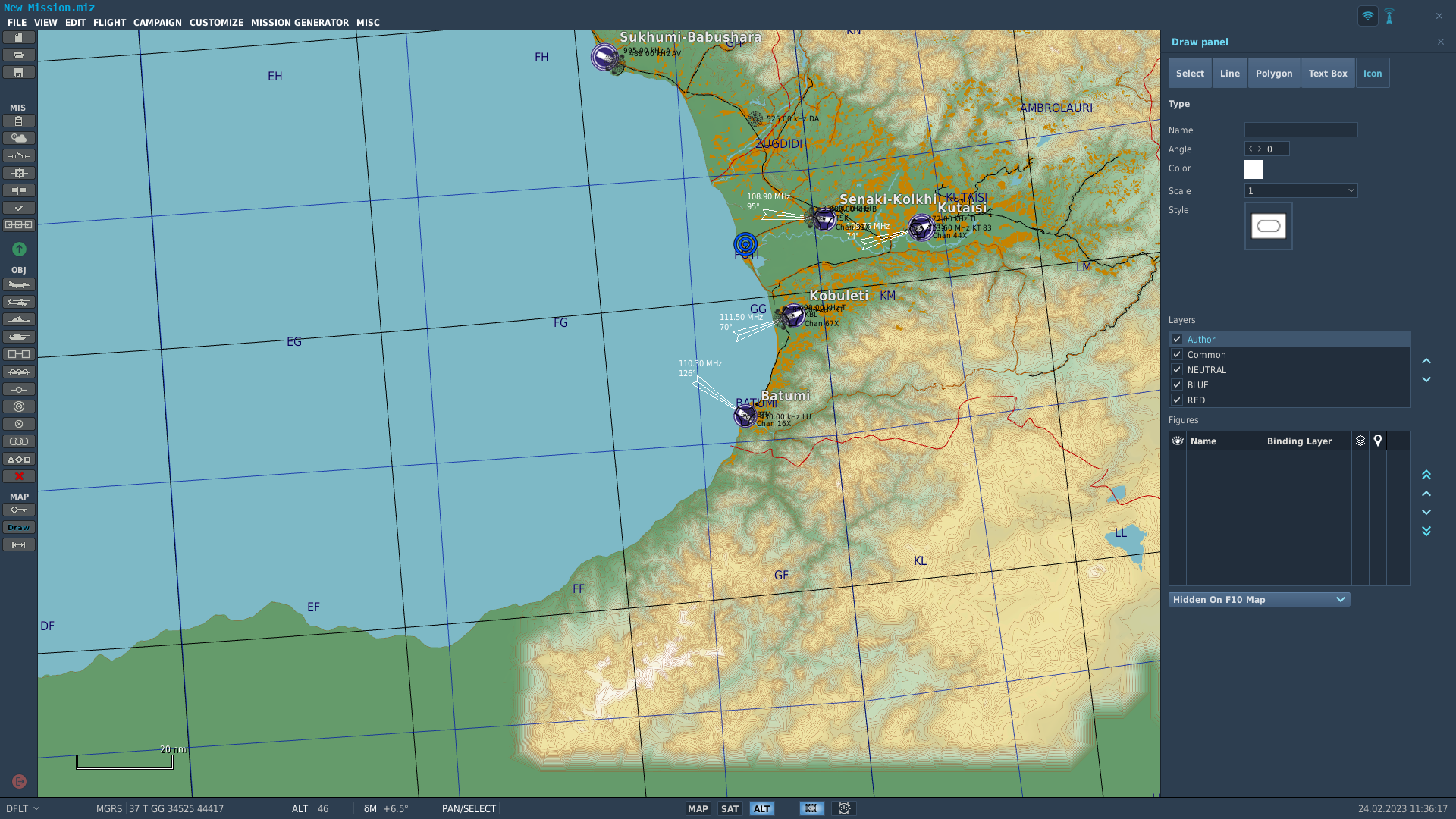Open the Mission Options checkmark tool
This screenshot has width=1456, height=819.
[x=19, y=208]
